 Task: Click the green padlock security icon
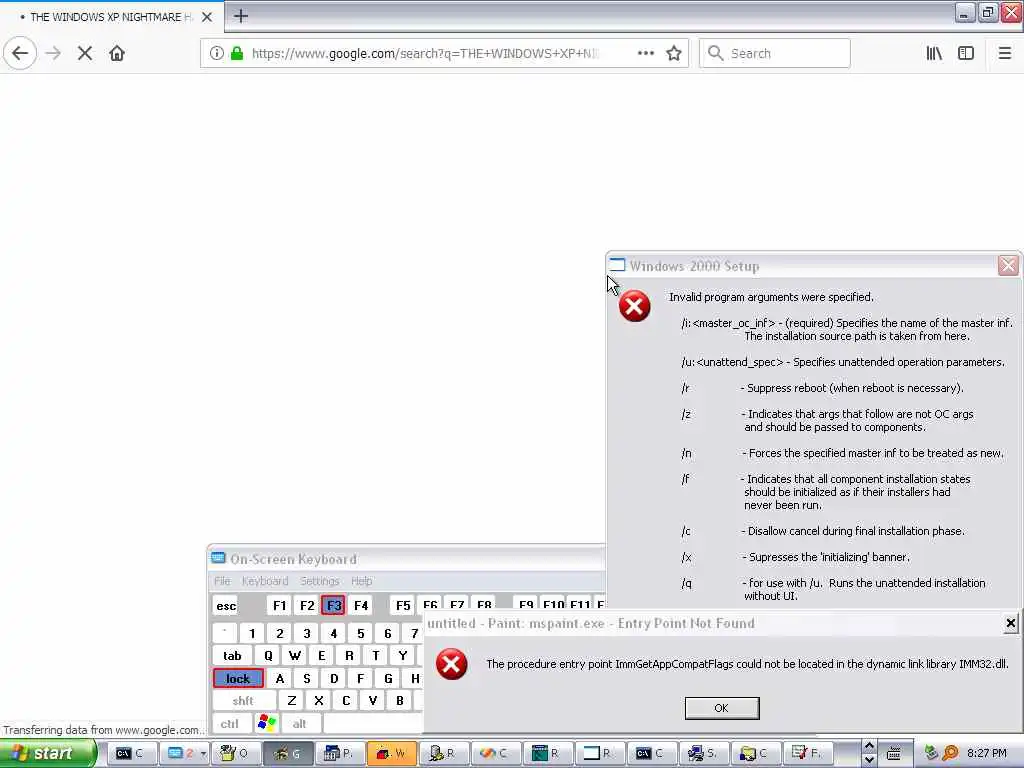coord(237,53)
